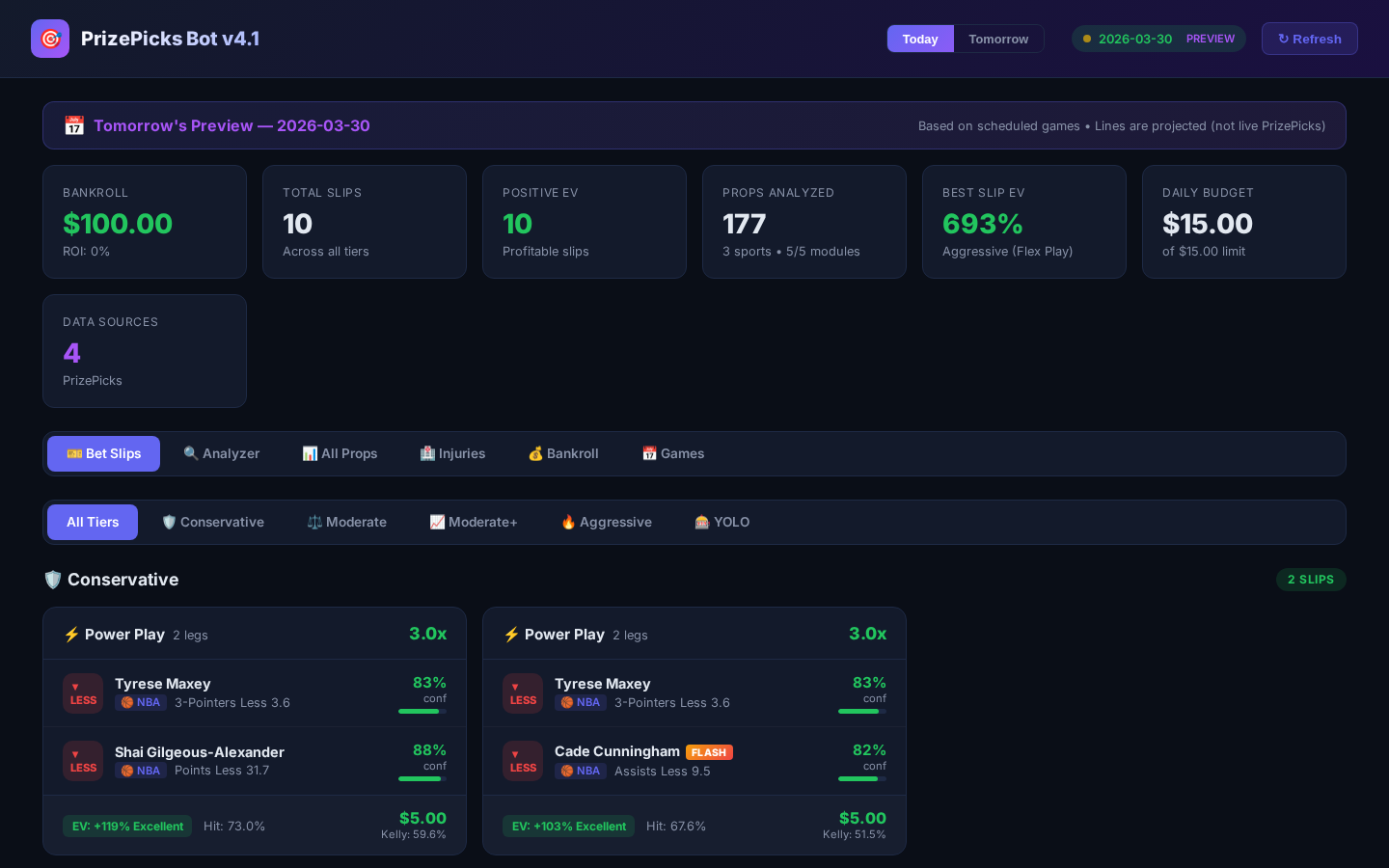Image resolution: width=1389 pixels, height=868 pixels.
Task: Click the 'Tomorrow's Preview — 2026-03-30' heading
Action: click(x=231, y=125)
